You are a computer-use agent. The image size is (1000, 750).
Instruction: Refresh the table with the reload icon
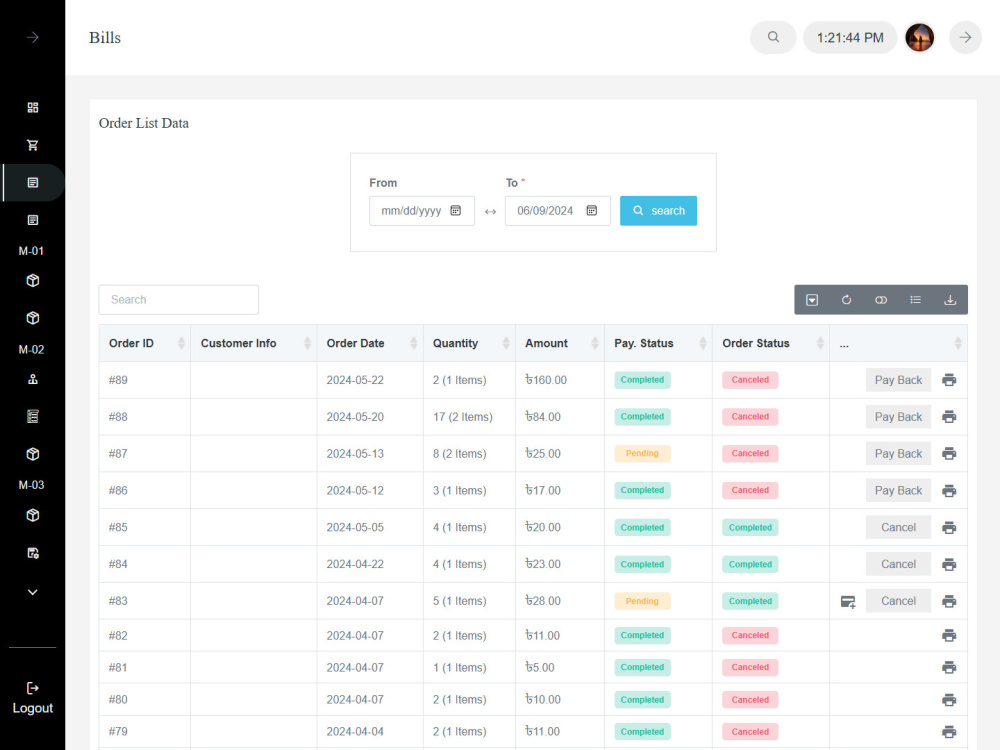(846, 300)
